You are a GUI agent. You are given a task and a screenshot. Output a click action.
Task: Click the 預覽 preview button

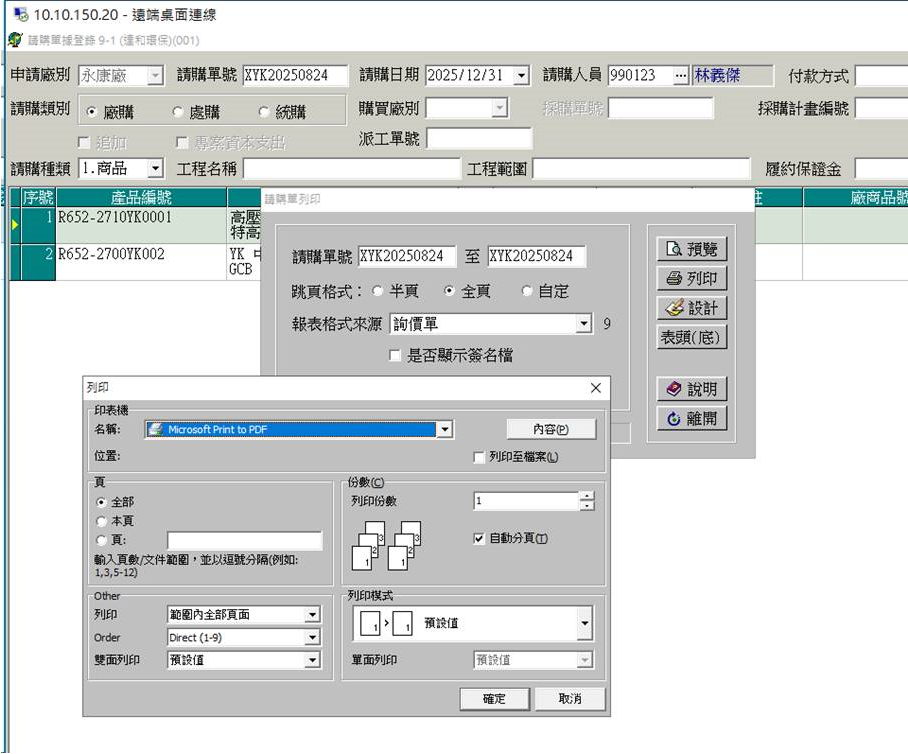coord(692,249)
